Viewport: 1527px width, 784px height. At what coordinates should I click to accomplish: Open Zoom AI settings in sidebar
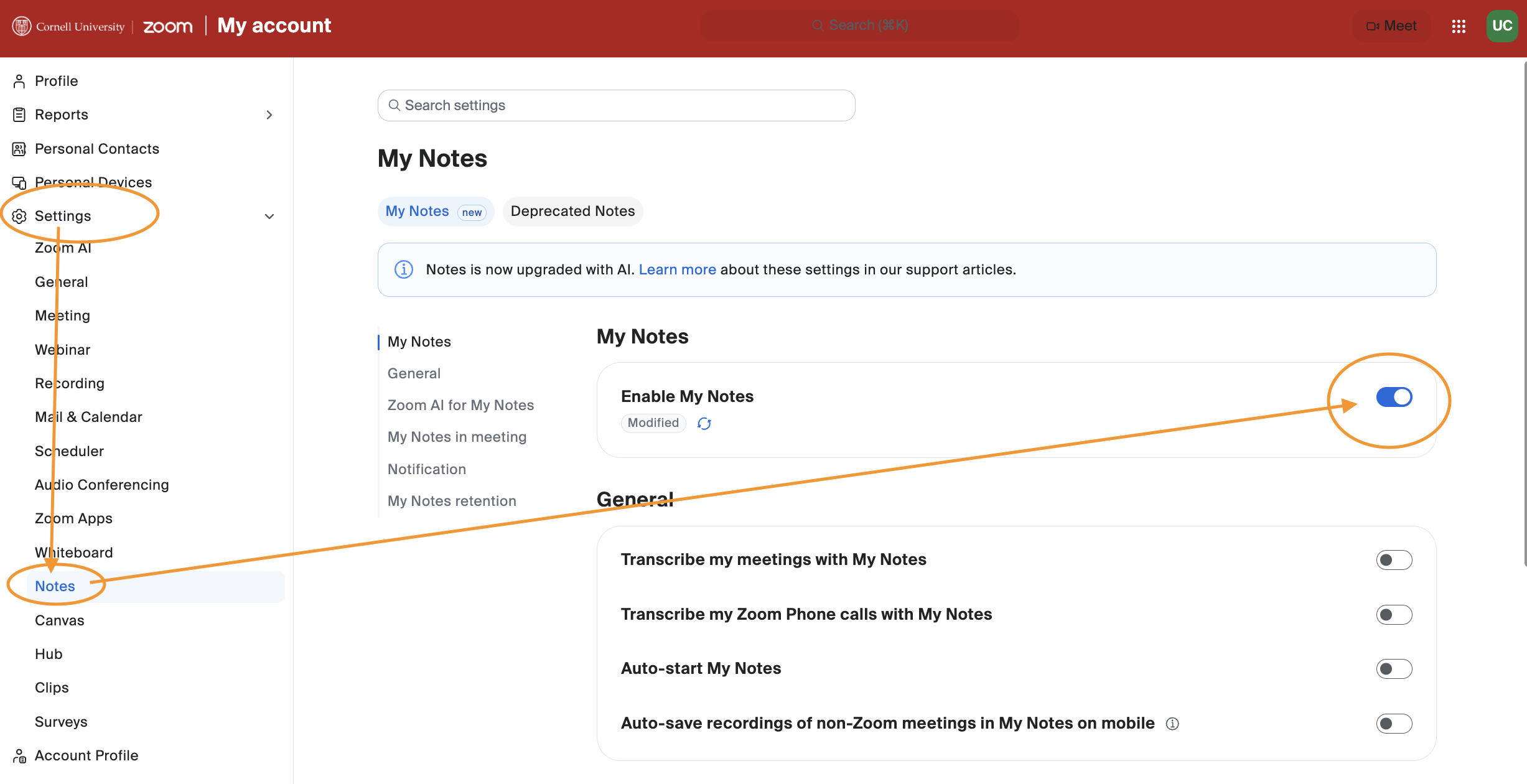(63, 248)
